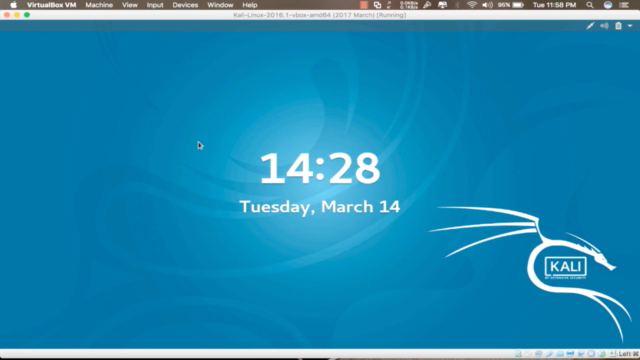Click the keyboard capture status indicator
640x360 pixels.
tap(612, 353)
